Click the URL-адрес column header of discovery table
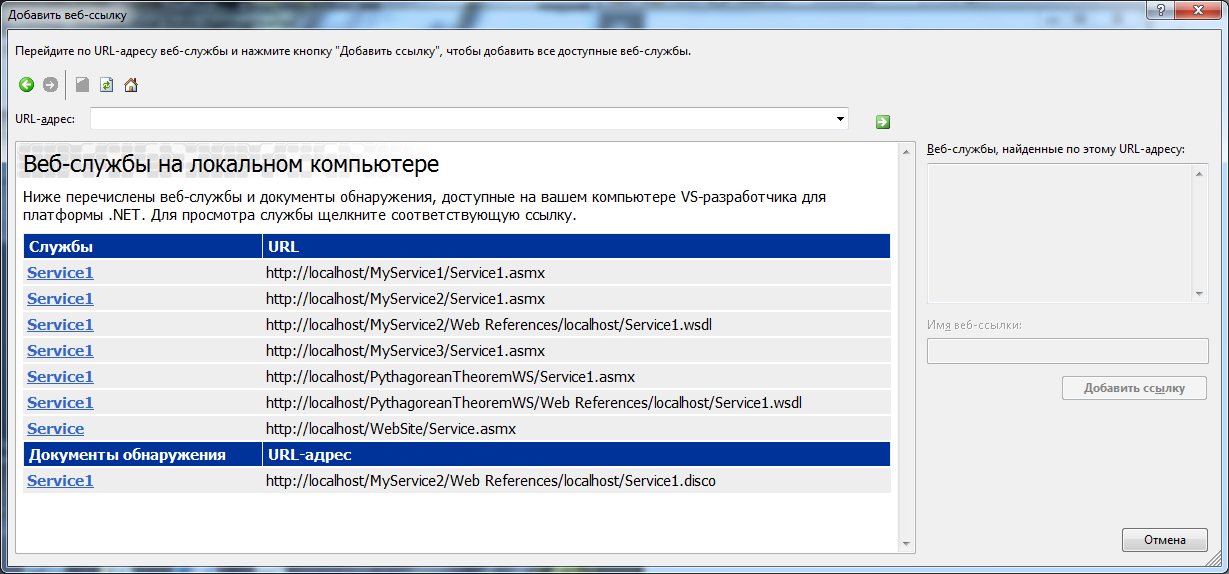The width and height of the screenshot is (1229, 574). [577, 454]
